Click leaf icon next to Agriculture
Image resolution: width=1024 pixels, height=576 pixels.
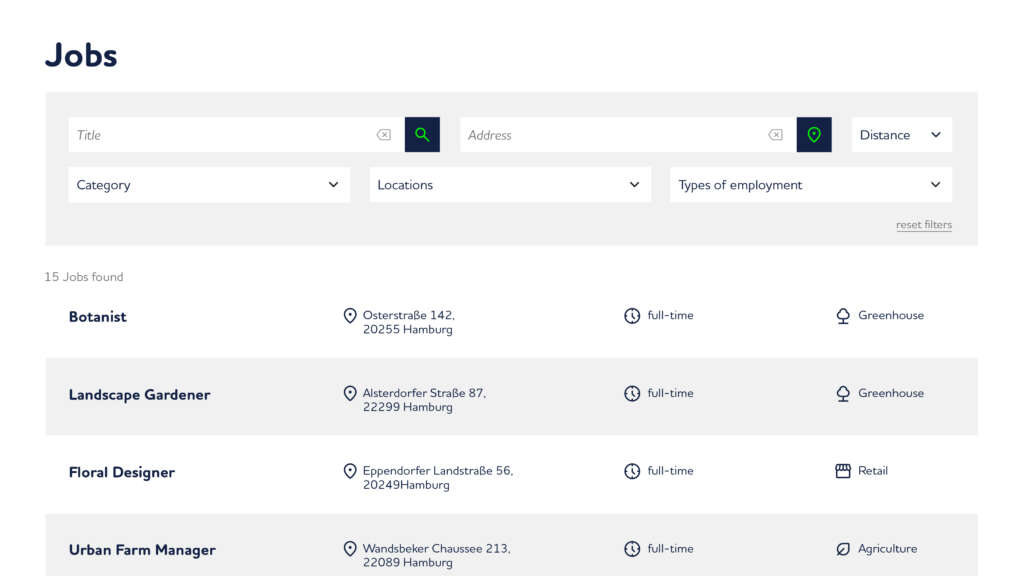point(843,549)
